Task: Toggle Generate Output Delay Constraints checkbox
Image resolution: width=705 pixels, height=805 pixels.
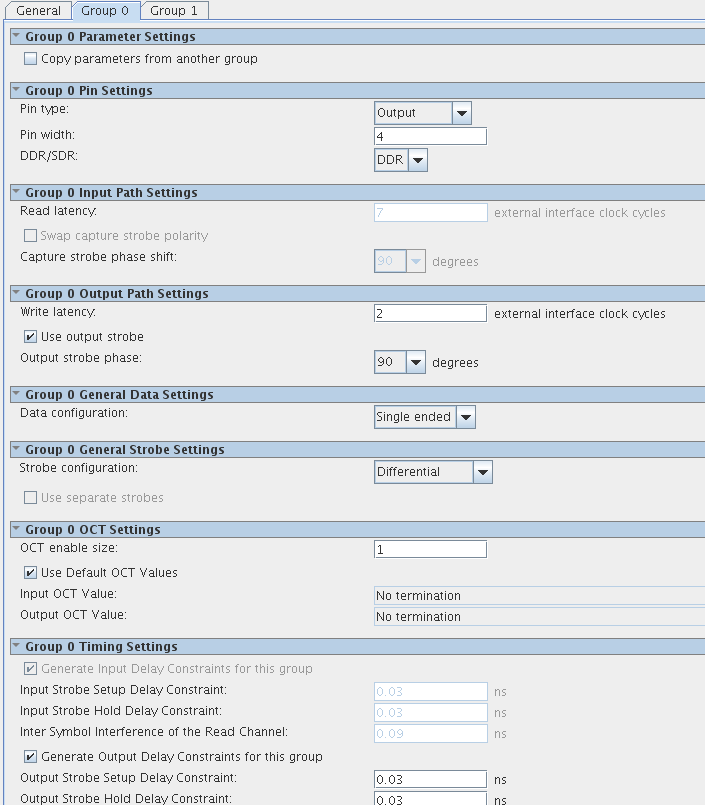Action: coord(31,757)
